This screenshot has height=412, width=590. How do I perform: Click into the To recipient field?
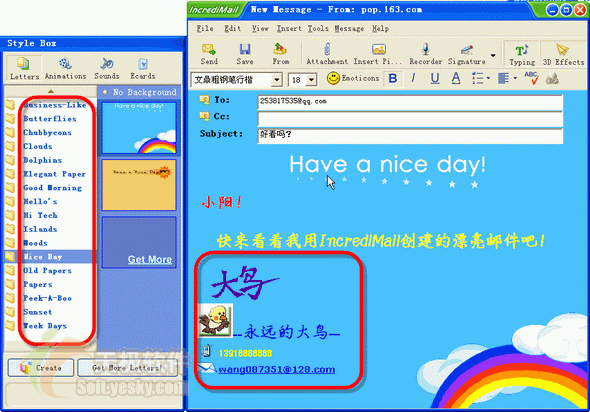pos(410,102)
